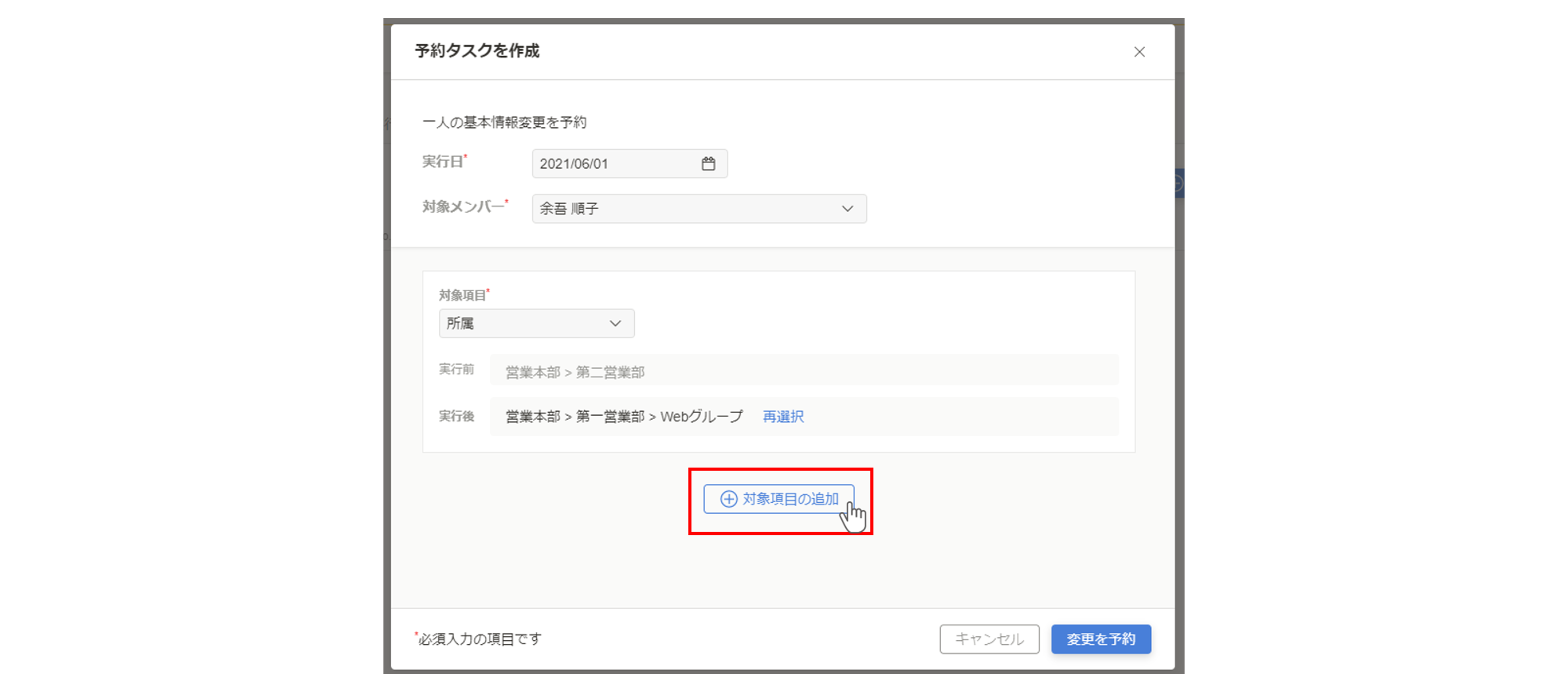The height and width of the screenshot is (692, 1568).
Task: Close the 予約タスクを作成 dialog with X
Action: 1139,52
